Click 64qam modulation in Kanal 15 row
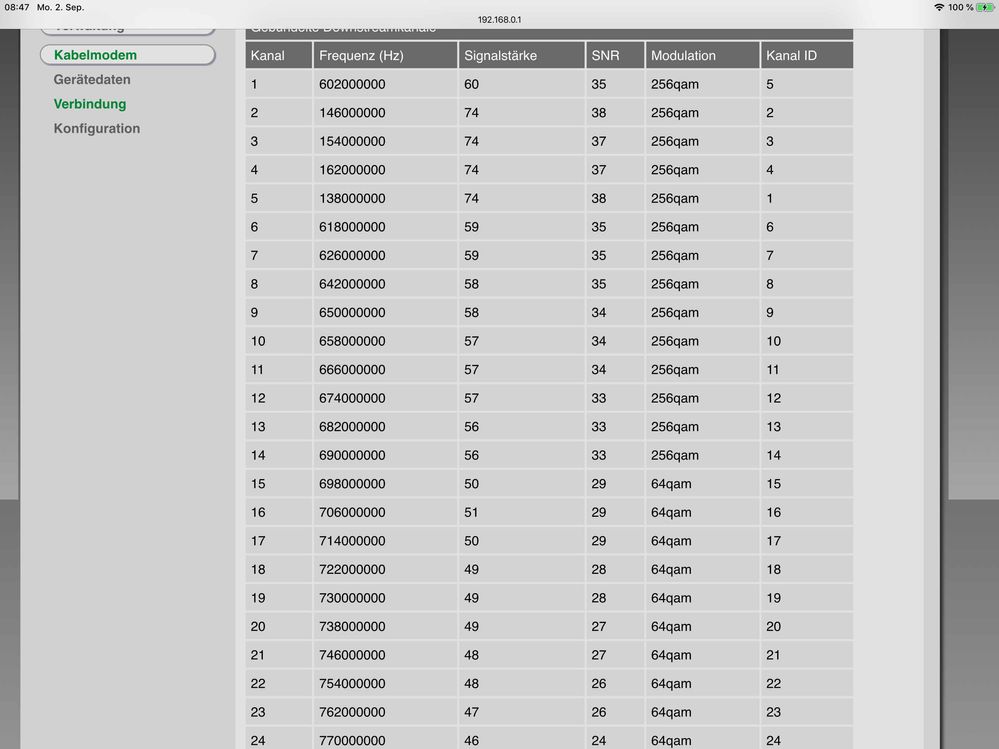Viewport: 999px width, 749px height. coord(702,483)
